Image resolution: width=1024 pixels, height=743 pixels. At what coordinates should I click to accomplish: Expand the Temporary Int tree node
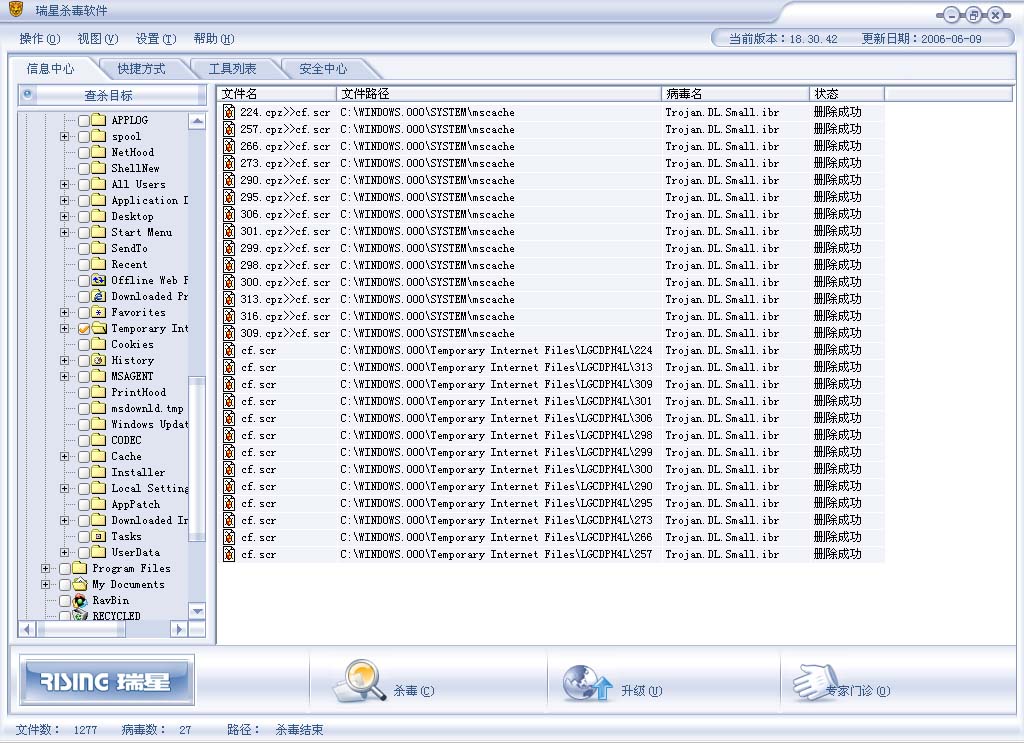[64, 328]
